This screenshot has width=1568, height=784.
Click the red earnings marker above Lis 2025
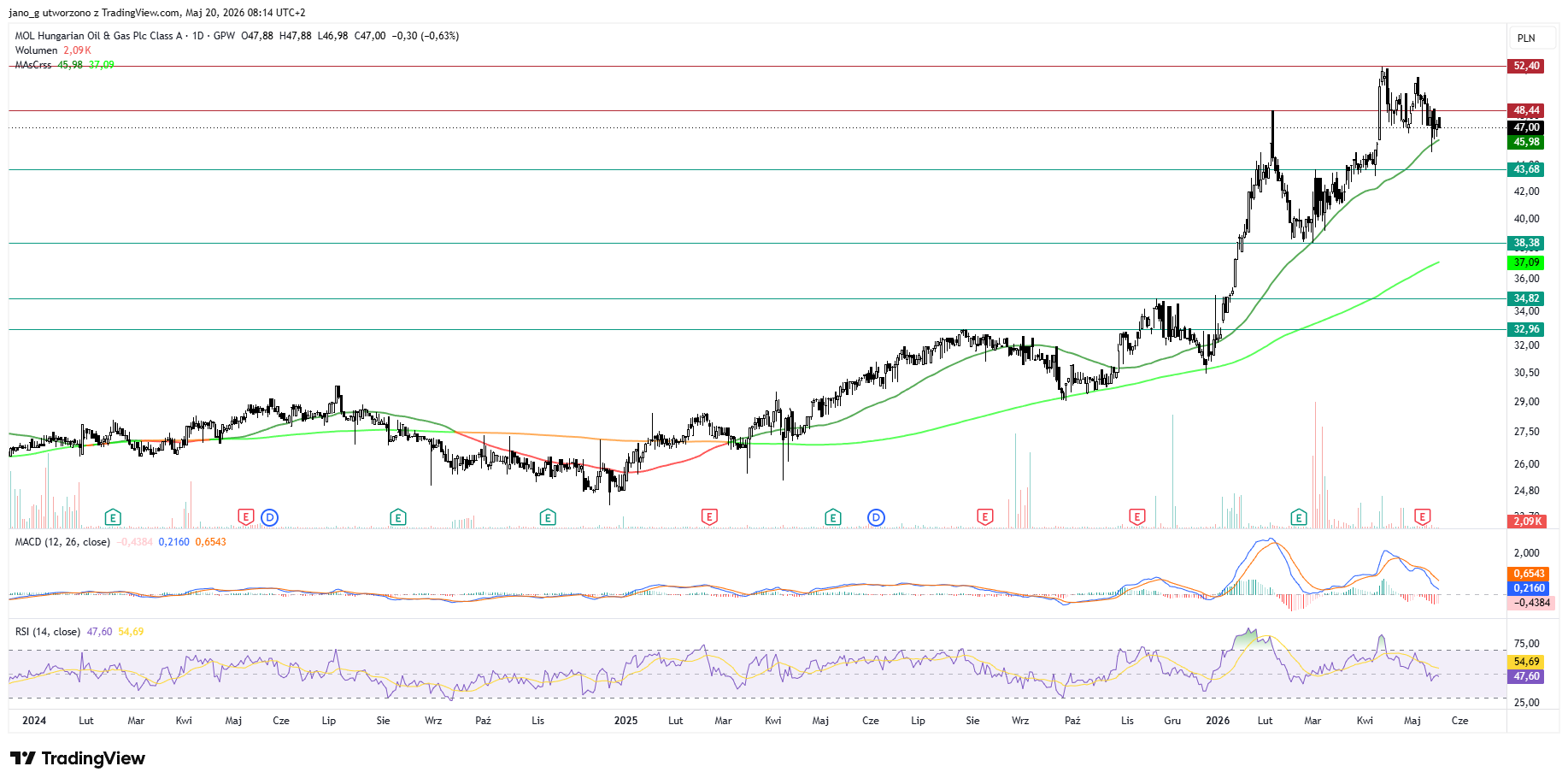[1137, 517]
